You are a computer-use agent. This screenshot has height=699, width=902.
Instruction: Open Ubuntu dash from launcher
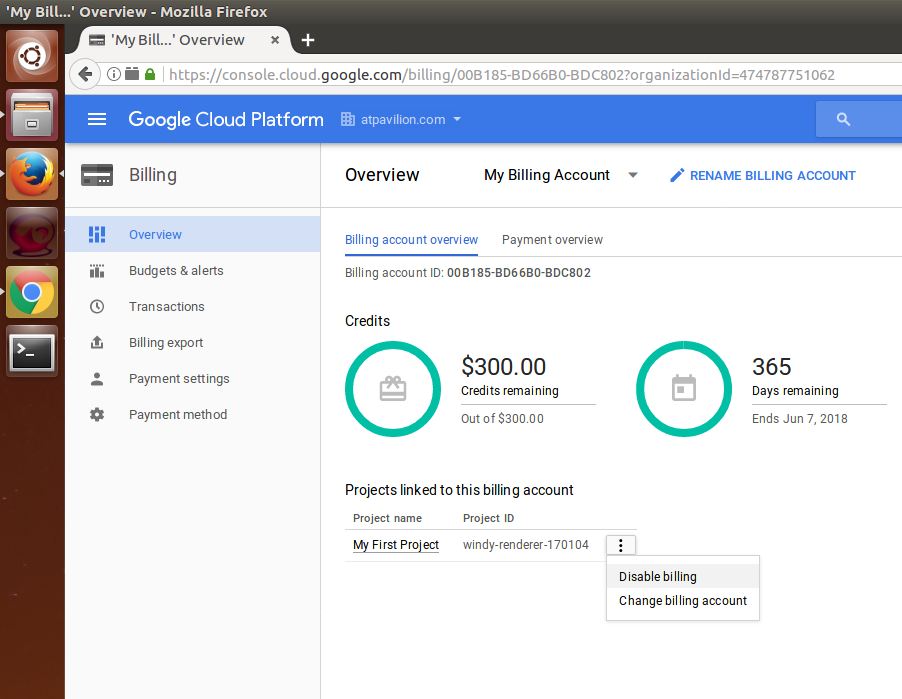(x=32, y=56)
